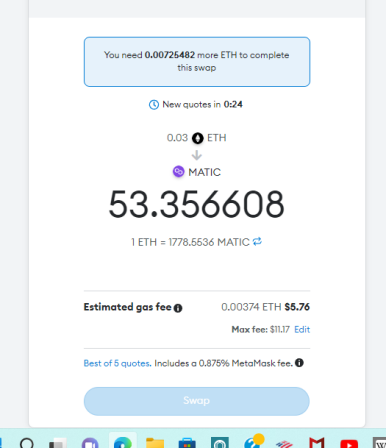Click the rate switch arrows beside 1778.5536 MATIC
This screenshot has height=448, width=386.
pyautogui.click(x=257, y=241)
